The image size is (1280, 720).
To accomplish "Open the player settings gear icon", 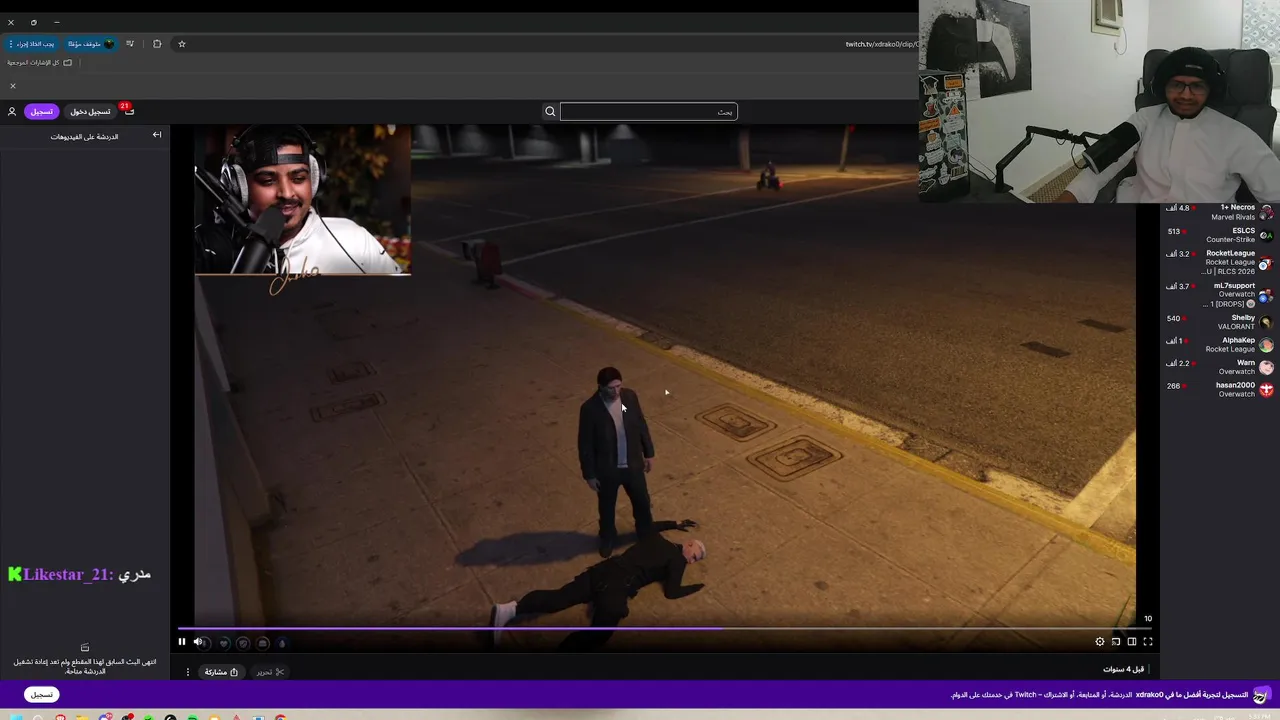I will [x=1100, y=642].
